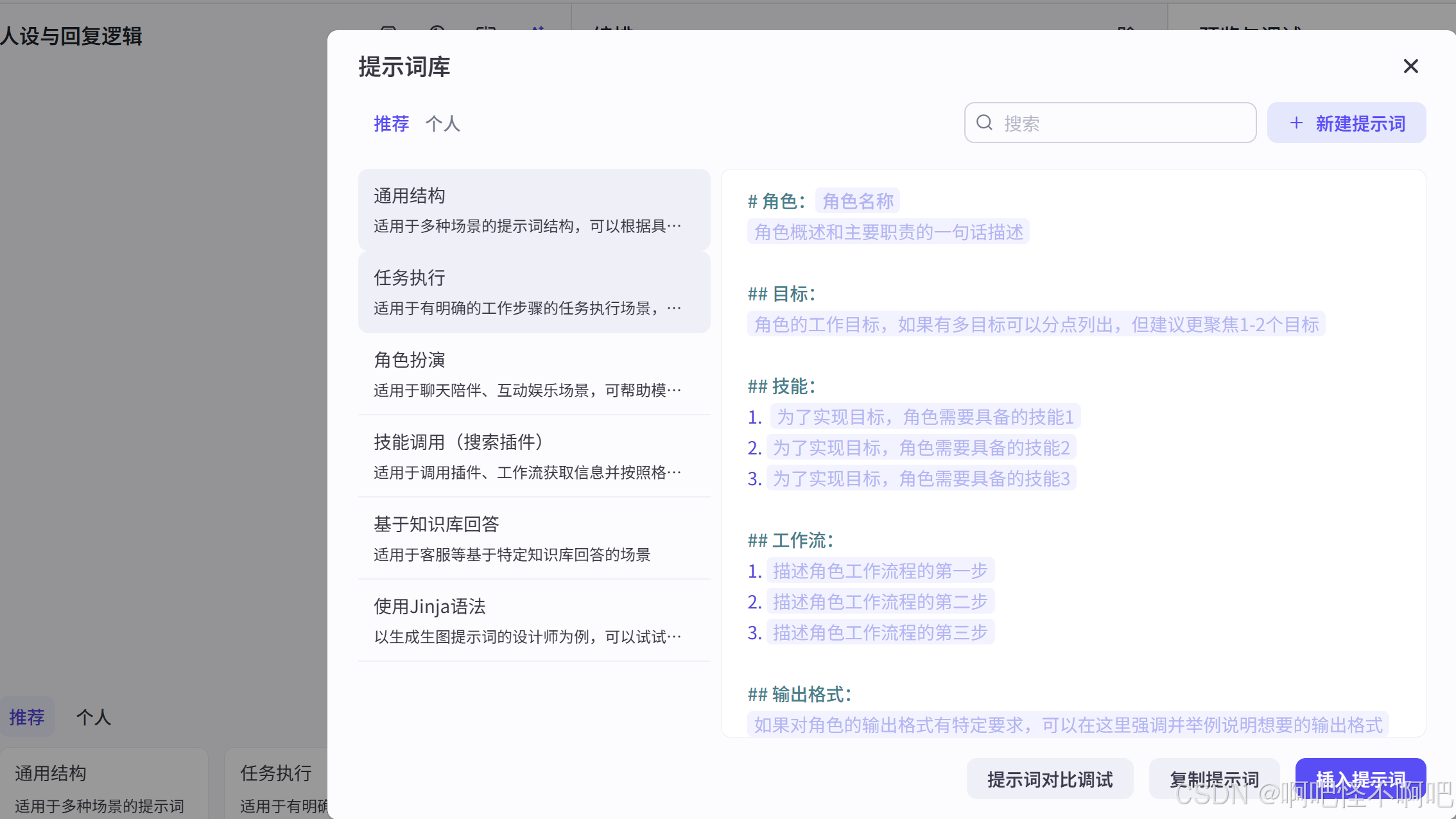
Task: Click the 插入提示词 button
Action: coord(1360,777)
